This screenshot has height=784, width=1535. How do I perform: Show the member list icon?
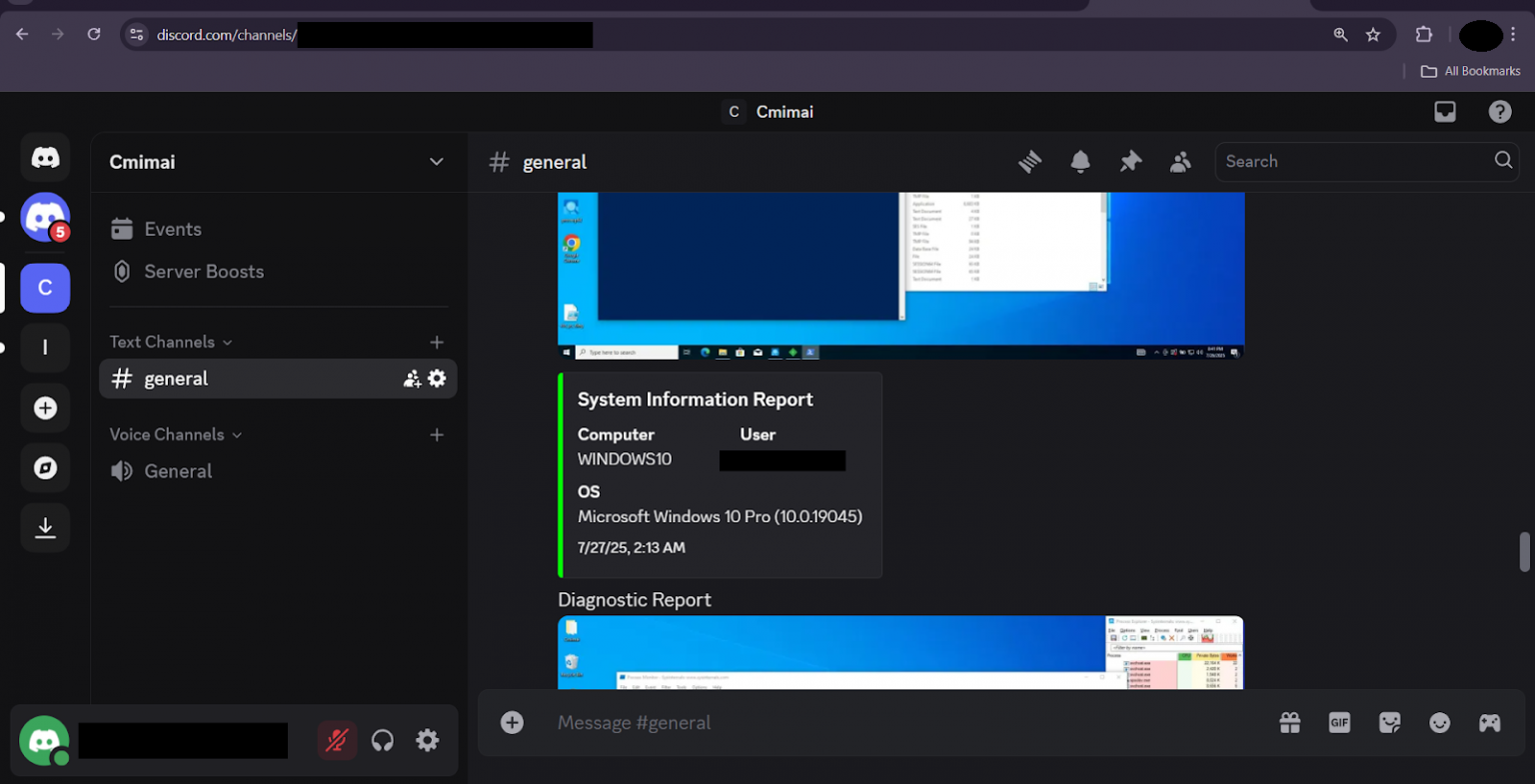click(x=1180, y=162)
